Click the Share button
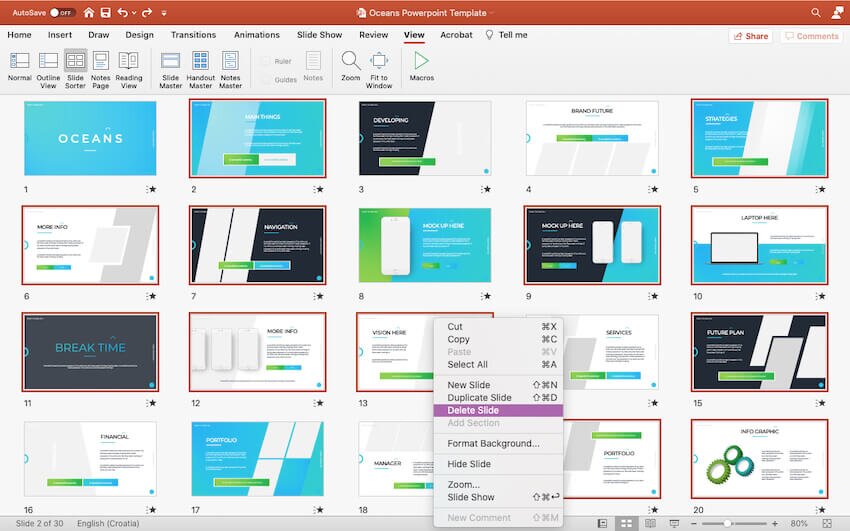This screenshot has width=850, height=531. pyautogui.click(x=751, y=36)
